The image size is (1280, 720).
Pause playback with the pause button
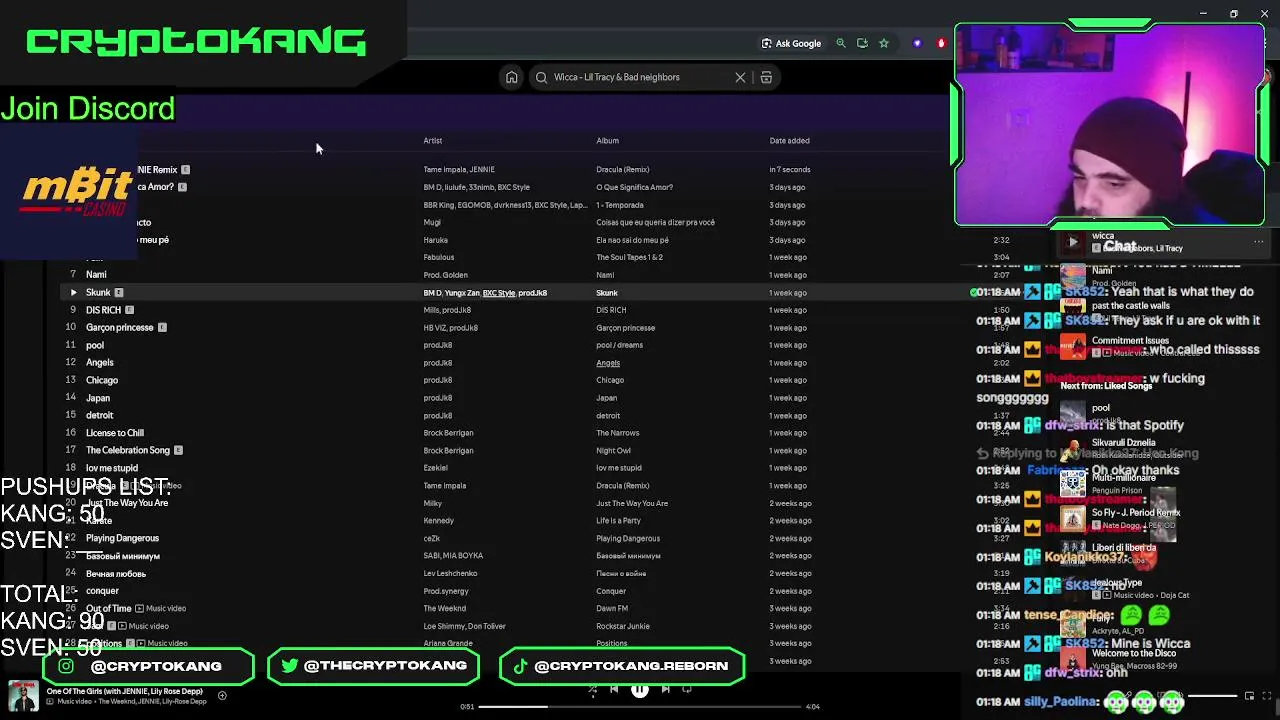point(639,689)
